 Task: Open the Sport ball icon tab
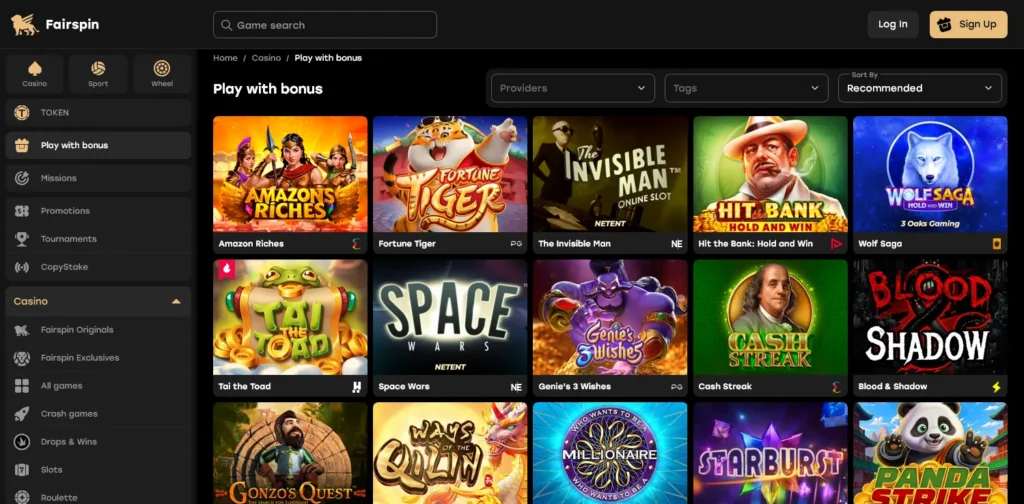click(98, 74)
